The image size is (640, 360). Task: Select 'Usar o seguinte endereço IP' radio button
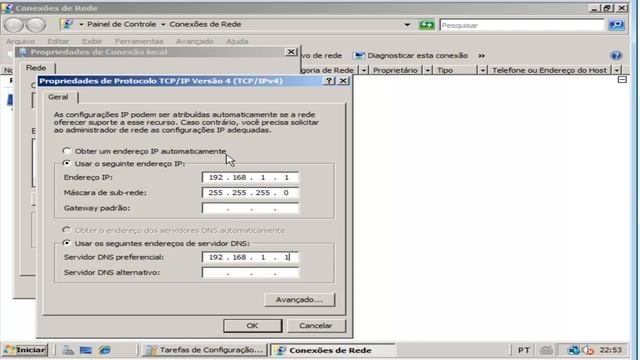point(67,163)
